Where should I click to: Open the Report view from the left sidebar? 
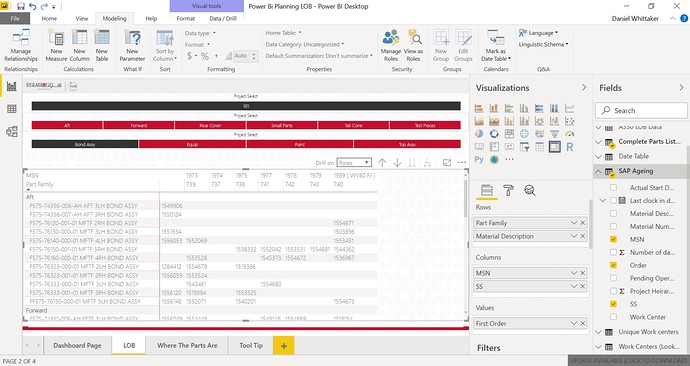point(11,86)
